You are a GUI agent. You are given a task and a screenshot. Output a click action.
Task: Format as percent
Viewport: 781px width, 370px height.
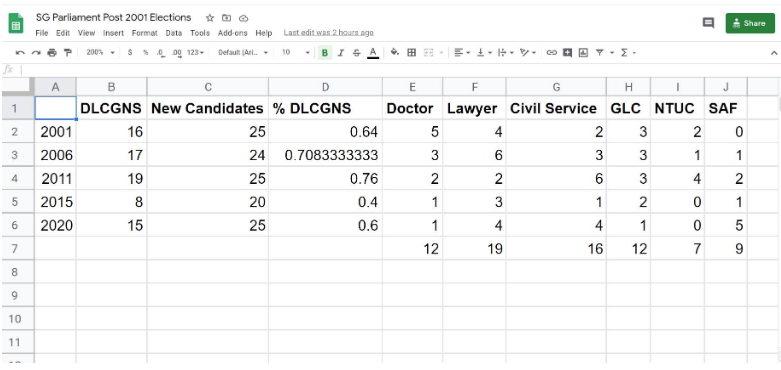click(x=145, y=52)
